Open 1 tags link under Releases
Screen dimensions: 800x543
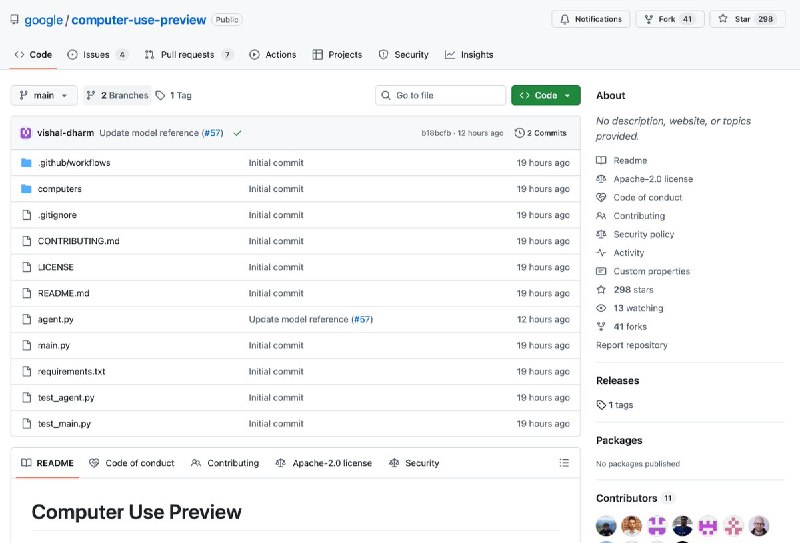click(615, 405)
